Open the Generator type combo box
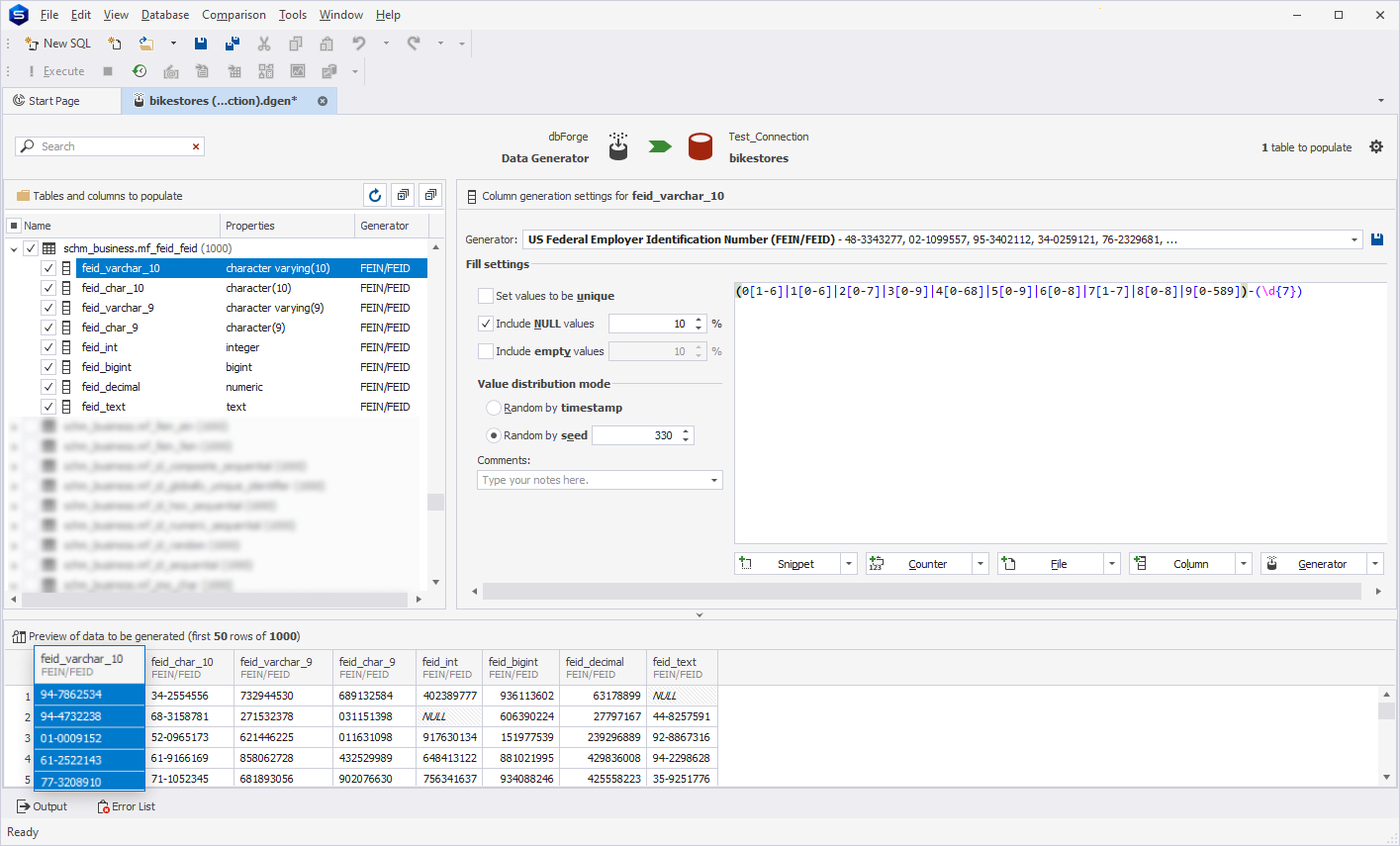Viewport: 1400px width, 846px height. pos(943,239)
